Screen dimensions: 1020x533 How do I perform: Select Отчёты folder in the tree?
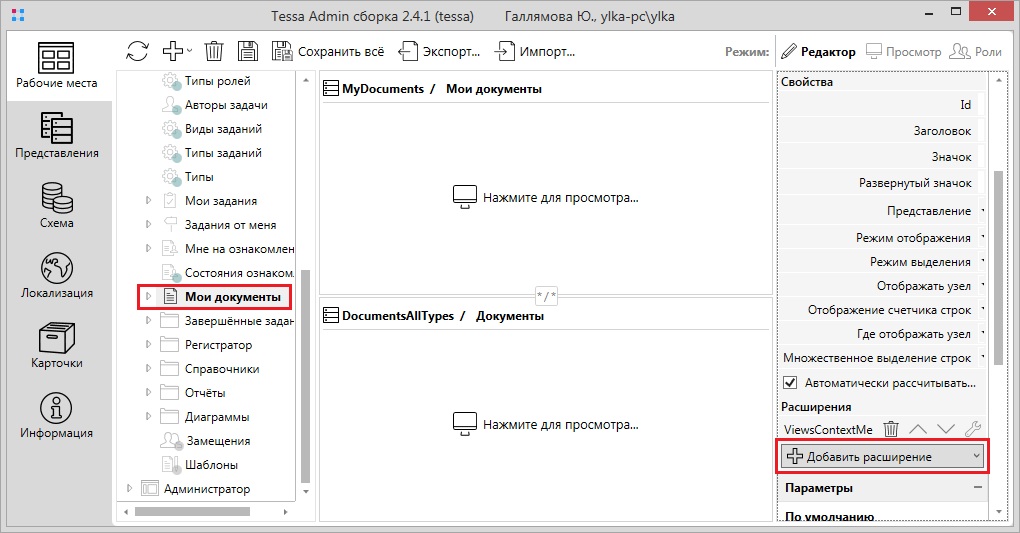(205, 393)
